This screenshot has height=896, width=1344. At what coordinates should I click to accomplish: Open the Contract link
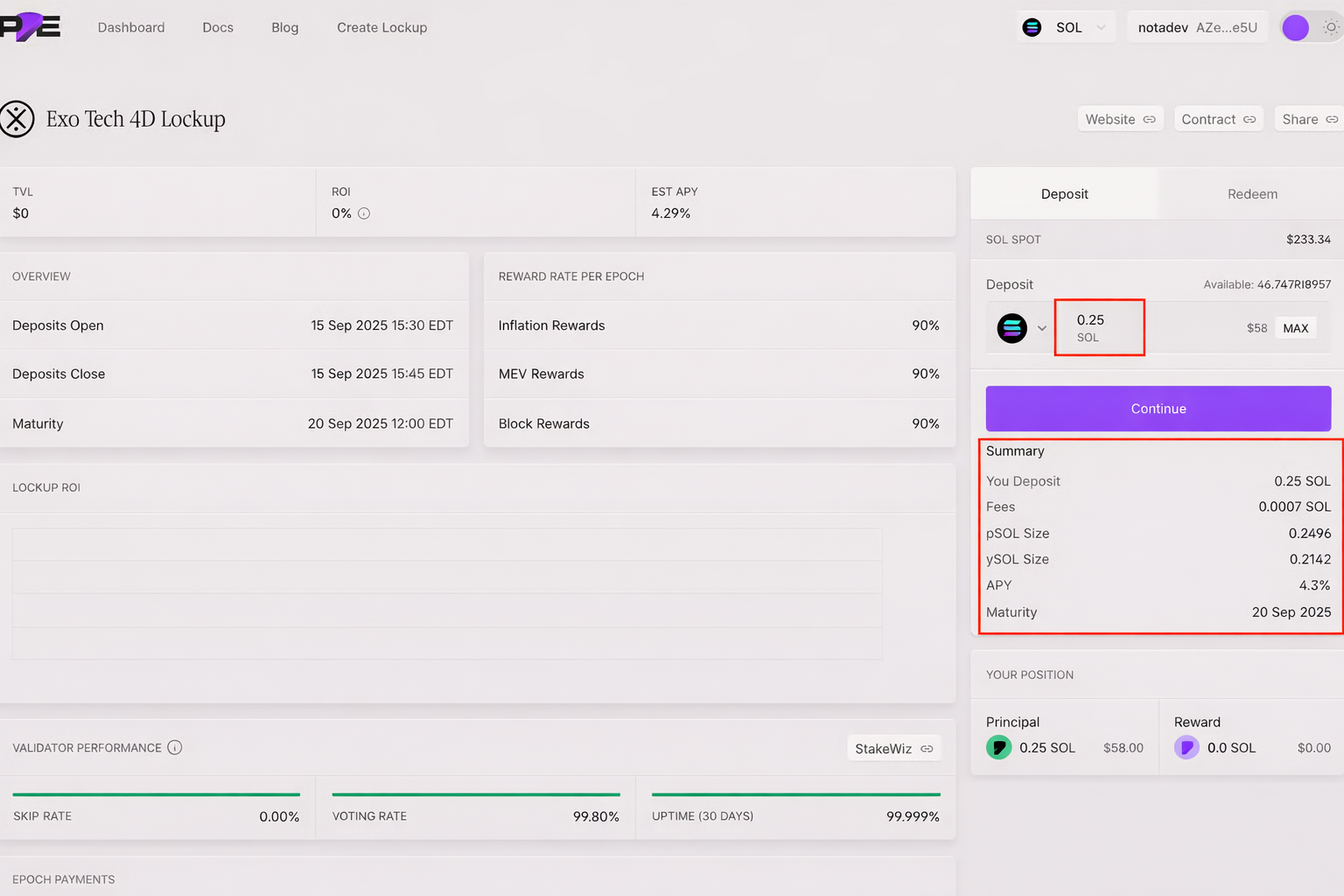1218,119
